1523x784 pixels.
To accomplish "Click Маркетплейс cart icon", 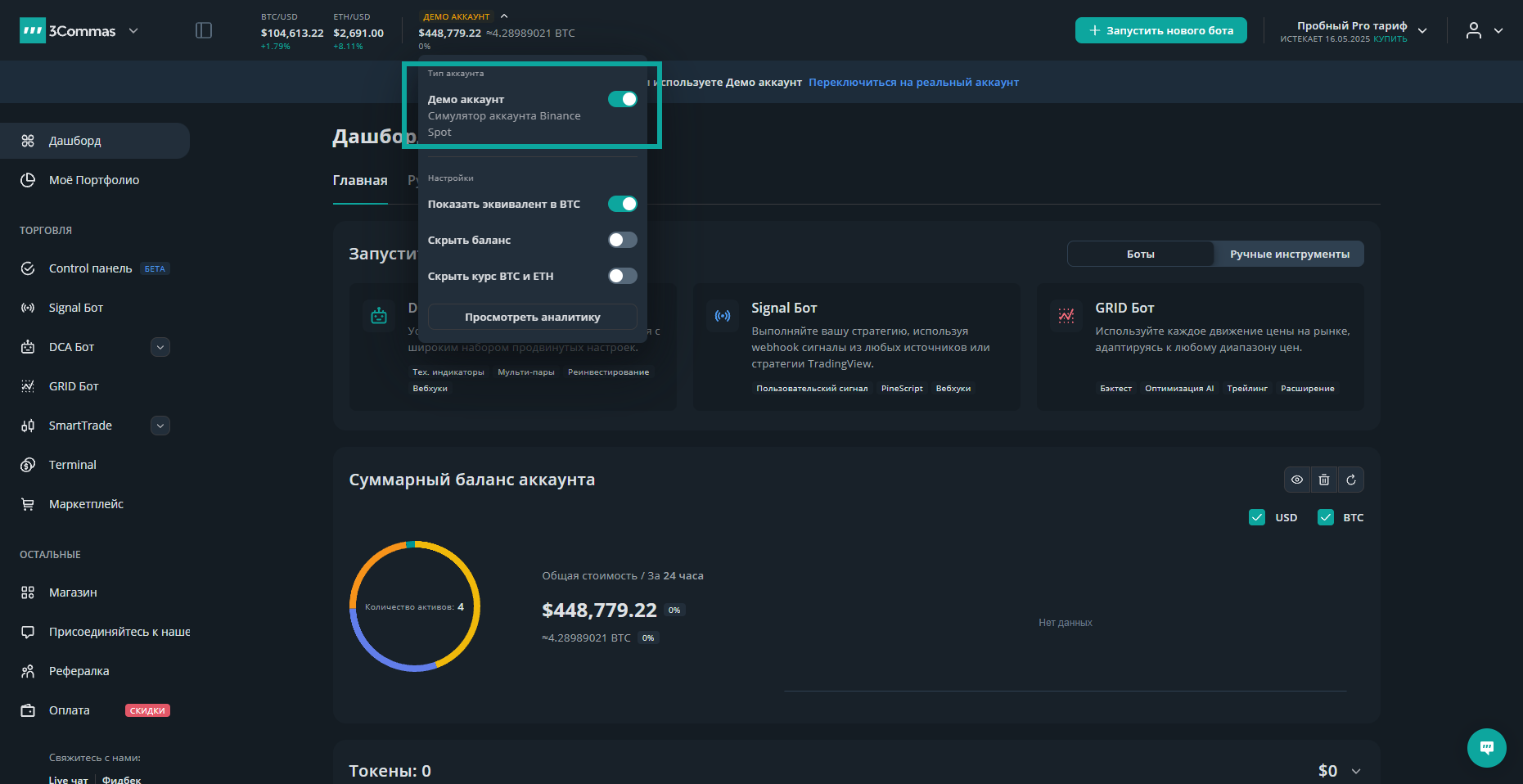I will point(28,504).
